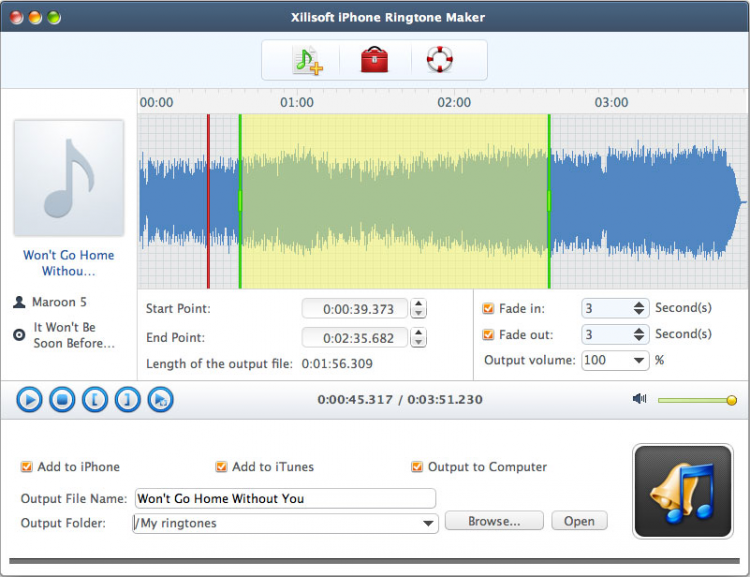The height and width of the screenshot is (577, 750).
Task: Click the green end marker handle
Action: [x=549, y=201]
